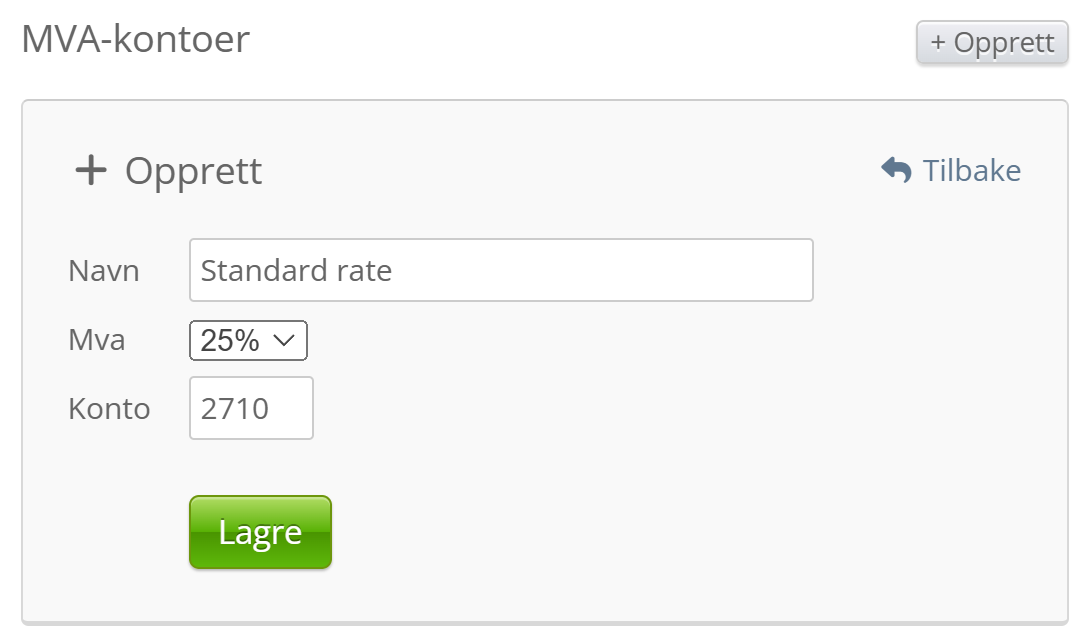The height and width of the screenshot is (640, 1084).
Task: Click empty space at the end of the Navn field
Action: (x=700, y=270)
